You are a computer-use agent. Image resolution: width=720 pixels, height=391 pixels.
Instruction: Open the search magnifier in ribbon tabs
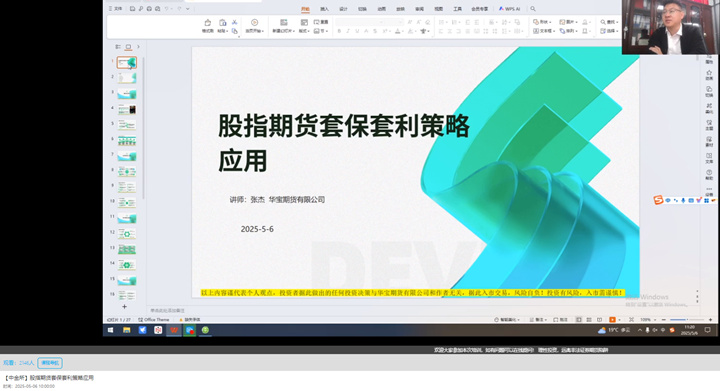coord(533,9)
